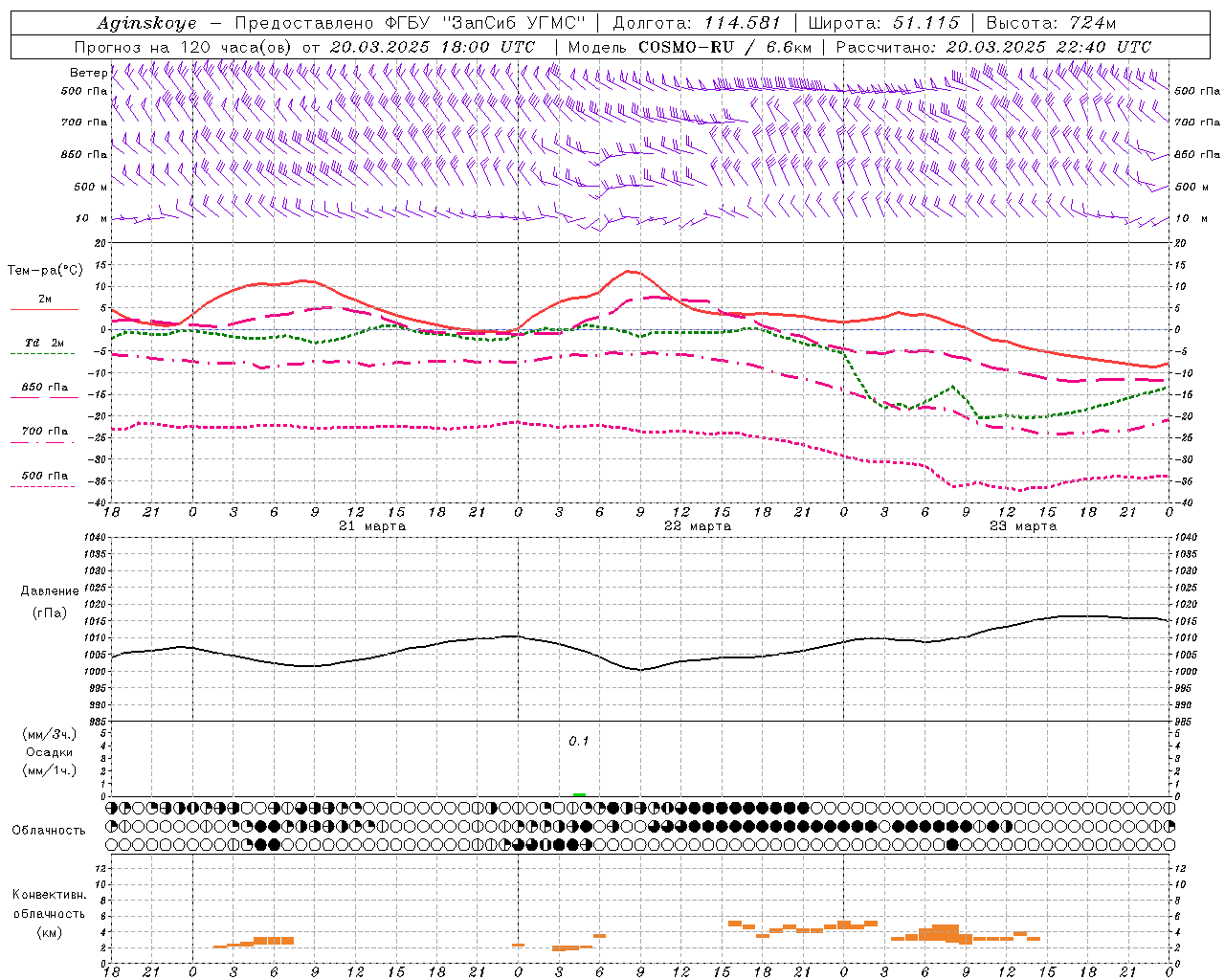Click "700 гПа" in the temperature legend
The height and width of the screenshot is (980, 1225).
(44, 432)
